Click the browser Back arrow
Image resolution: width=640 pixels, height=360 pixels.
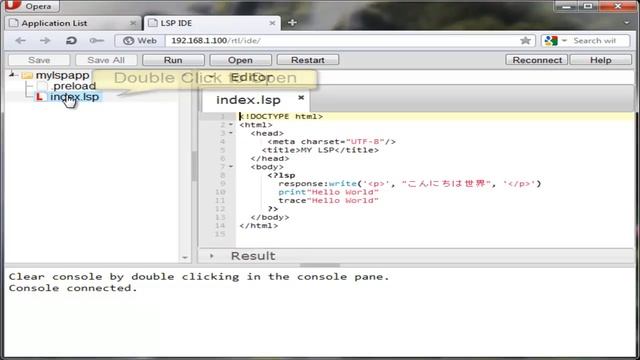coord(20,41)
